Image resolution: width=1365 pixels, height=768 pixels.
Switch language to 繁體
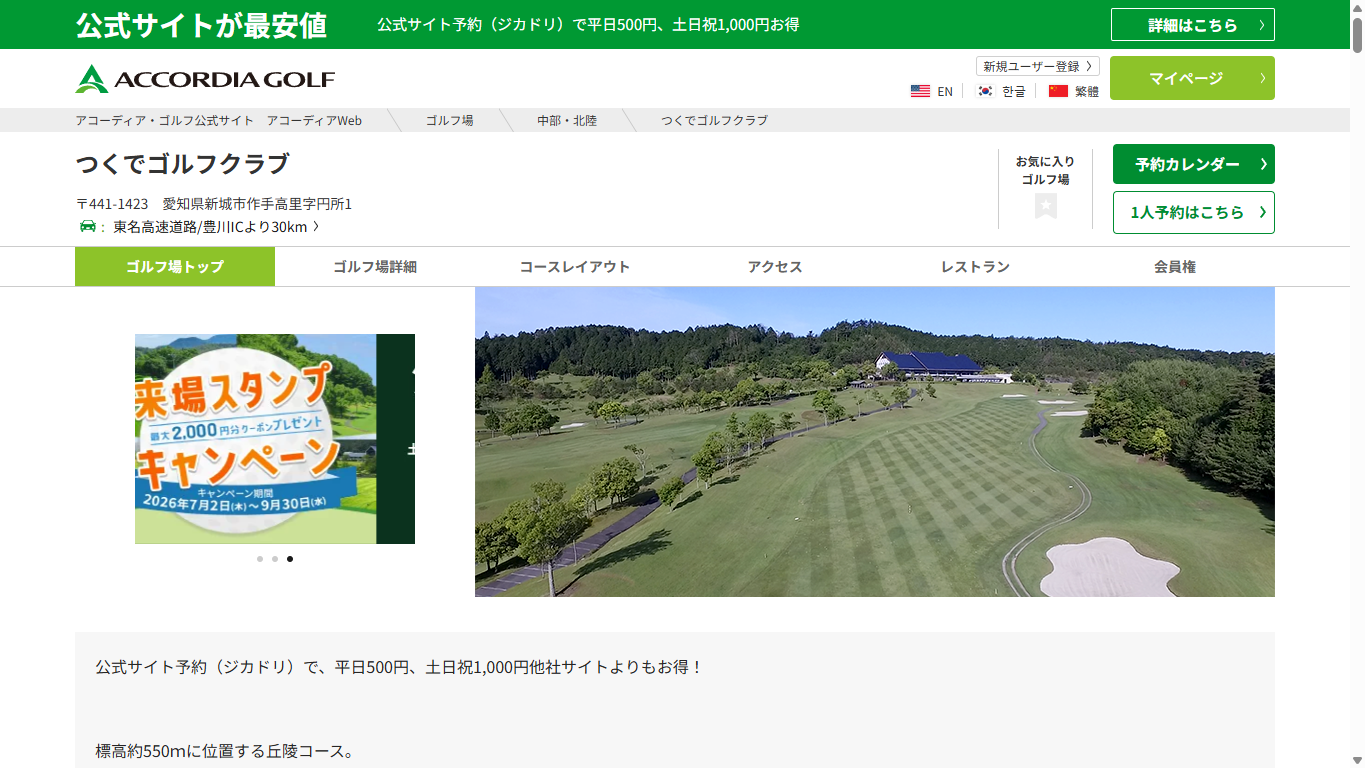[x=1087, y=91]
